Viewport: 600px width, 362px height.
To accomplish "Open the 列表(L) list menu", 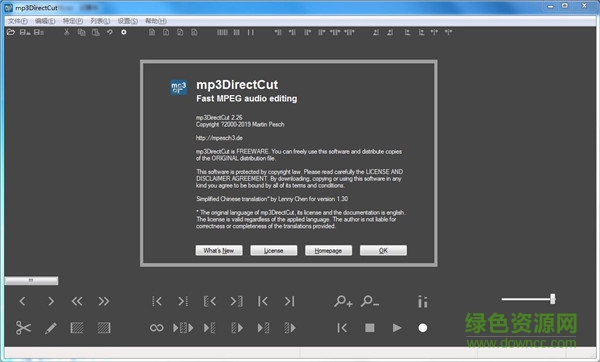I will pyautogui.click(x=100, y=21).
